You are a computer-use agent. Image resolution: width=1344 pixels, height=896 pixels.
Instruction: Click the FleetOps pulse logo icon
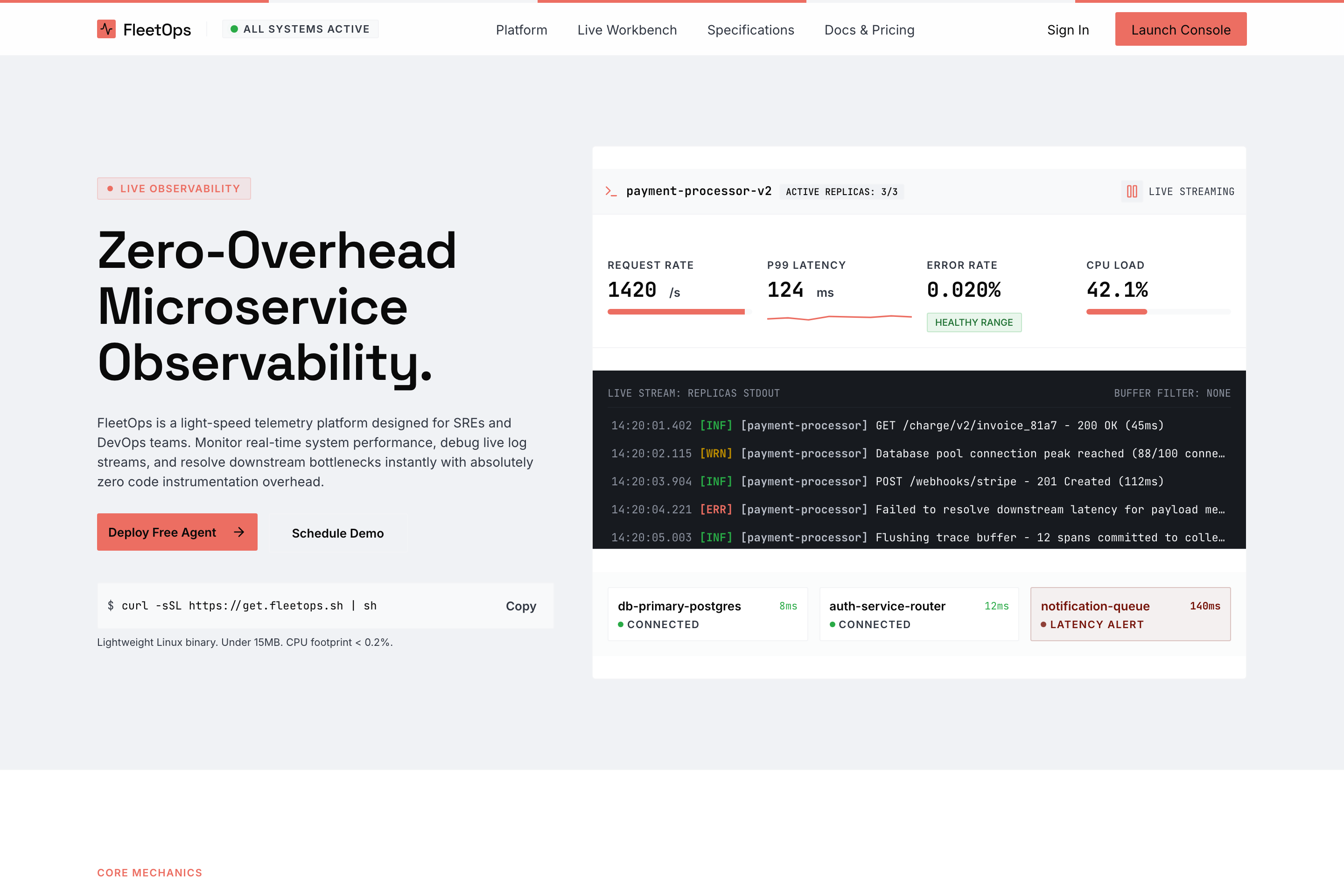pos(106,29)
